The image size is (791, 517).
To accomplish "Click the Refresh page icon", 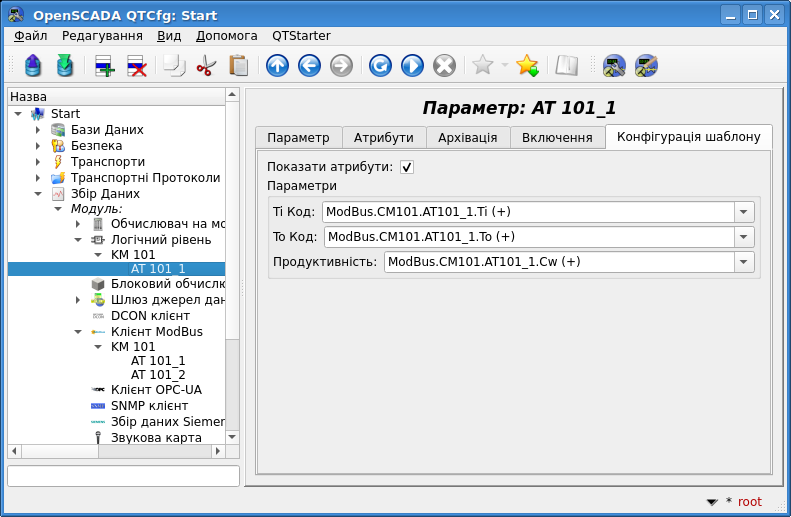I will (x=380, y=66).
